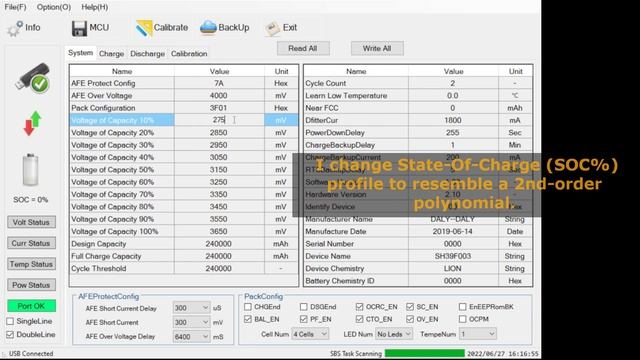Uncheck the OV_EN checkbox
Screen dimensions: 640x360
tap(410, 319)
